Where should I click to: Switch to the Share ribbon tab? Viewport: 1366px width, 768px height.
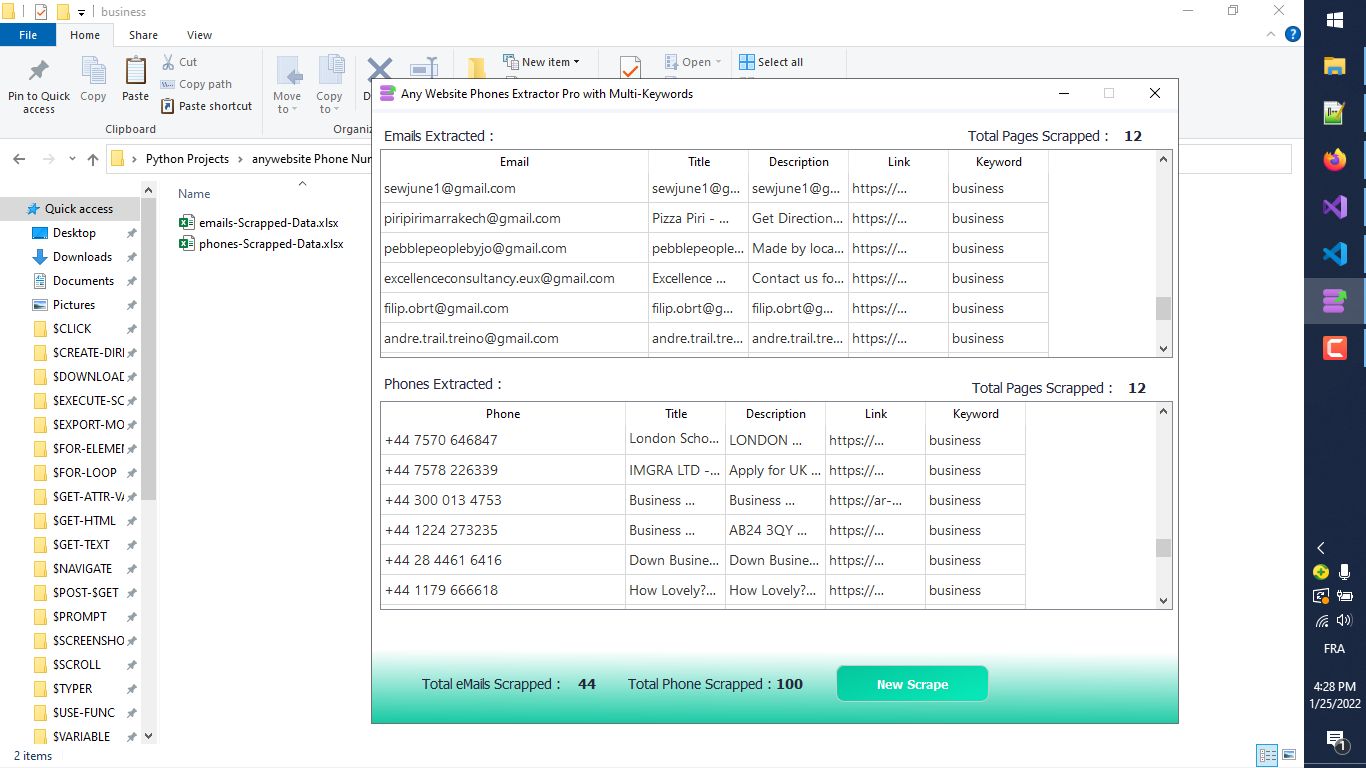143,35
